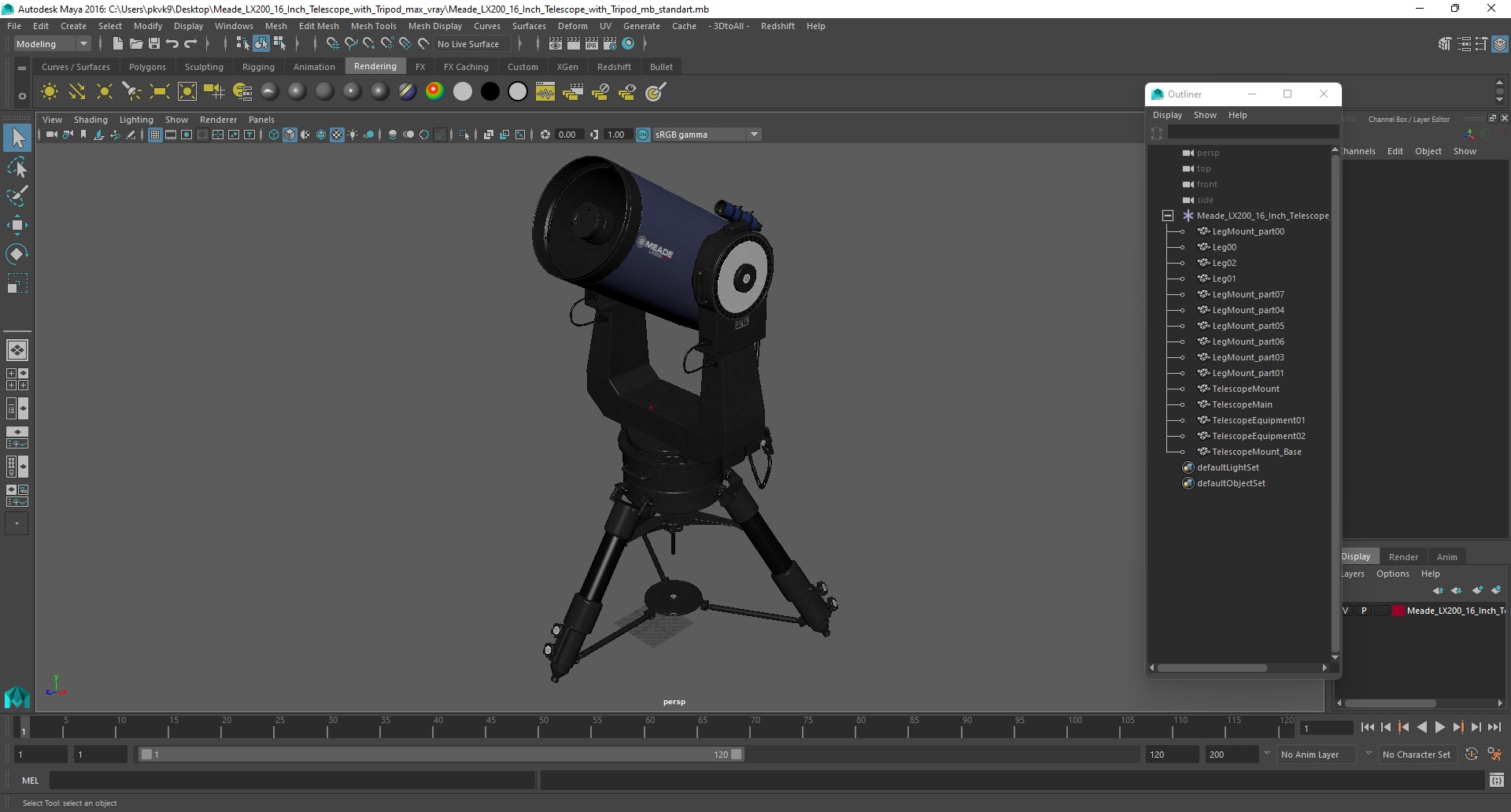Switch to the Polygons shelf tab
This screenshot has height=812, width=1511.
pyautogui.click(x=147, y=67)
